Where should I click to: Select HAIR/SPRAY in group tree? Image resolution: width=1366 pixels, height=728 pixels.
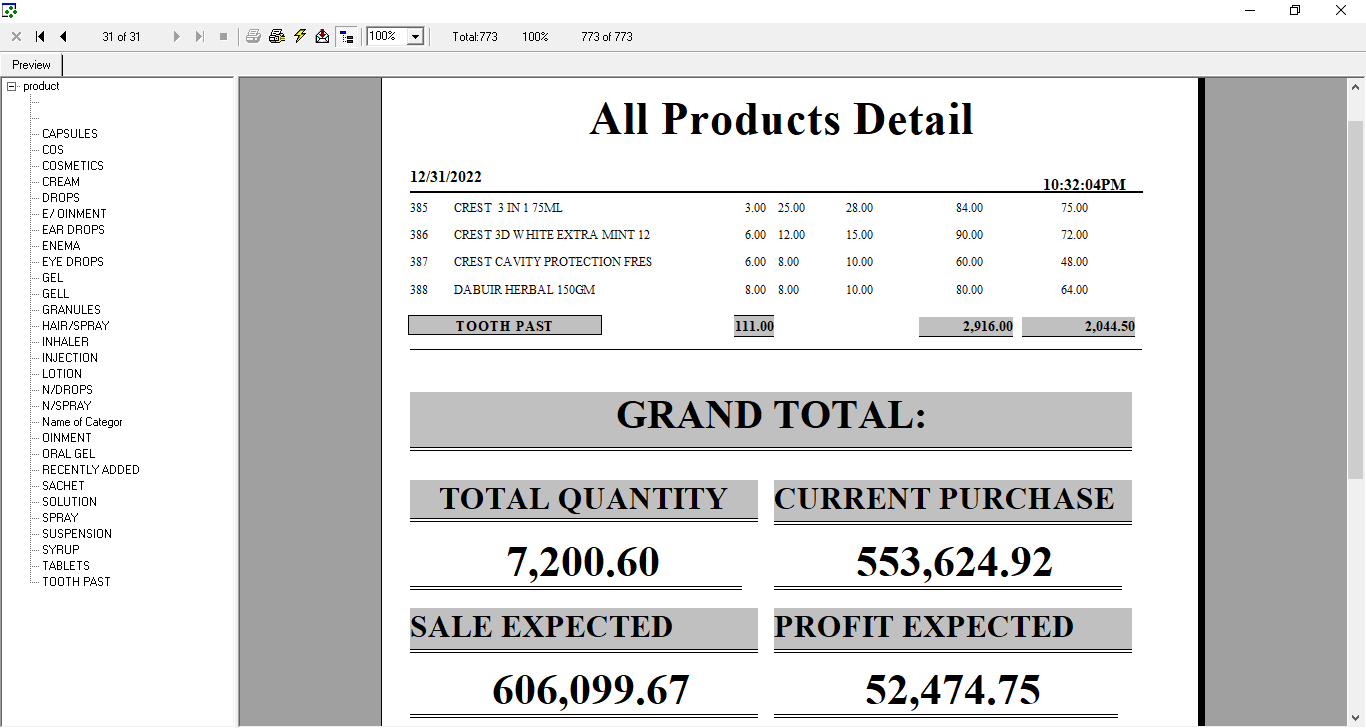tap(76, 326)
